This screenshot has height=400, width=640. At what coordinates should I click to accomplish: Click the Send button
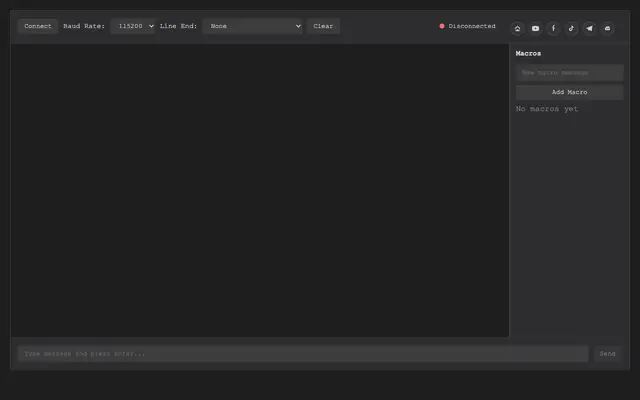(607, 354)
